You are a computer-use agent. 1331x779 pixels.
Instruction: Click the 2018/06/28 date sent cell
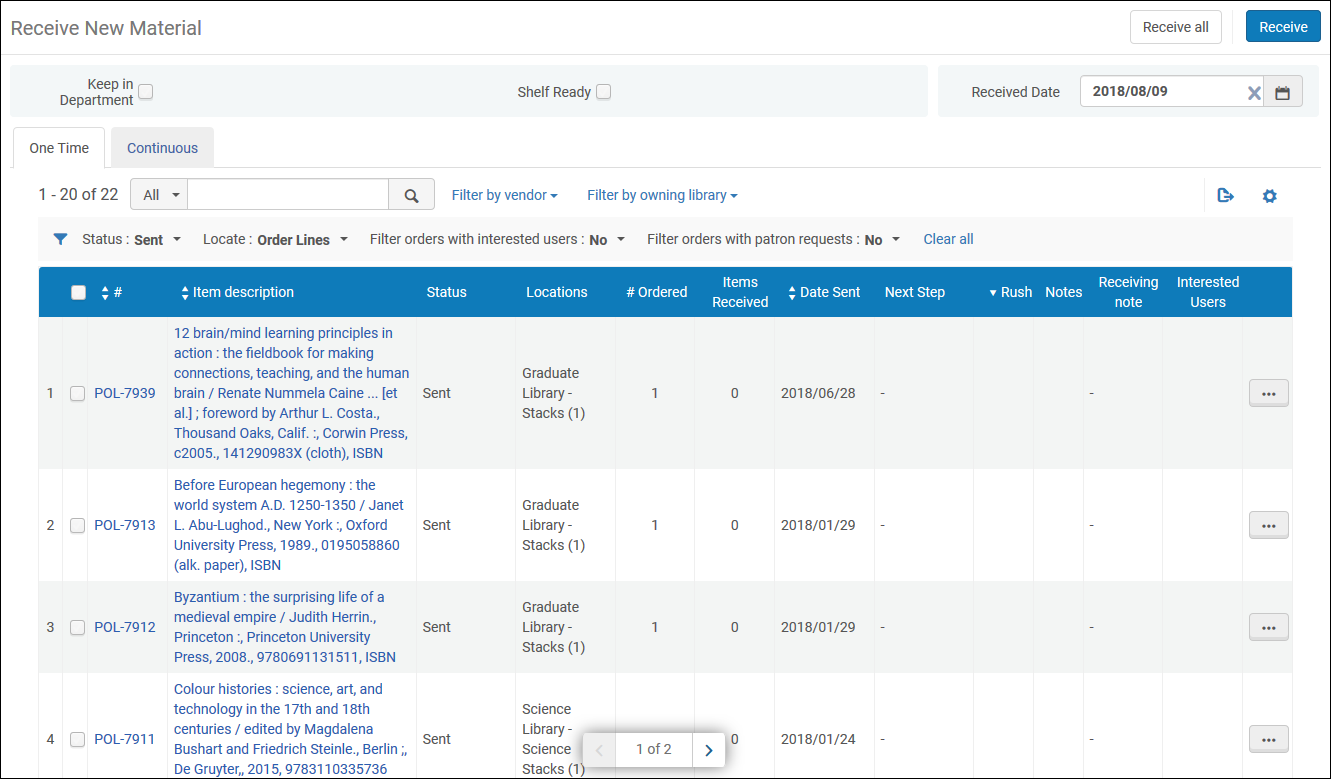click(x=818, y=393)
